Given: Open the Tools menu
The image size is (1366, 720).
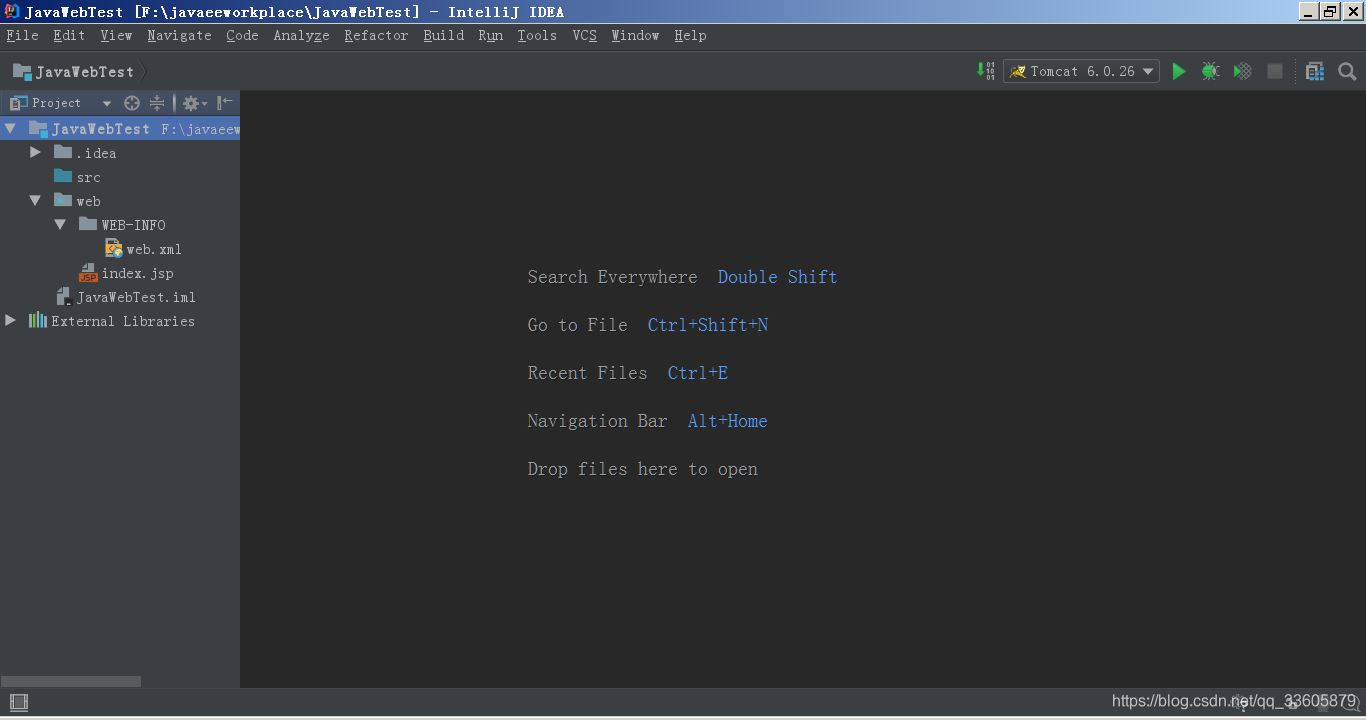Looking at the screenshot, I should click(537, 35).
